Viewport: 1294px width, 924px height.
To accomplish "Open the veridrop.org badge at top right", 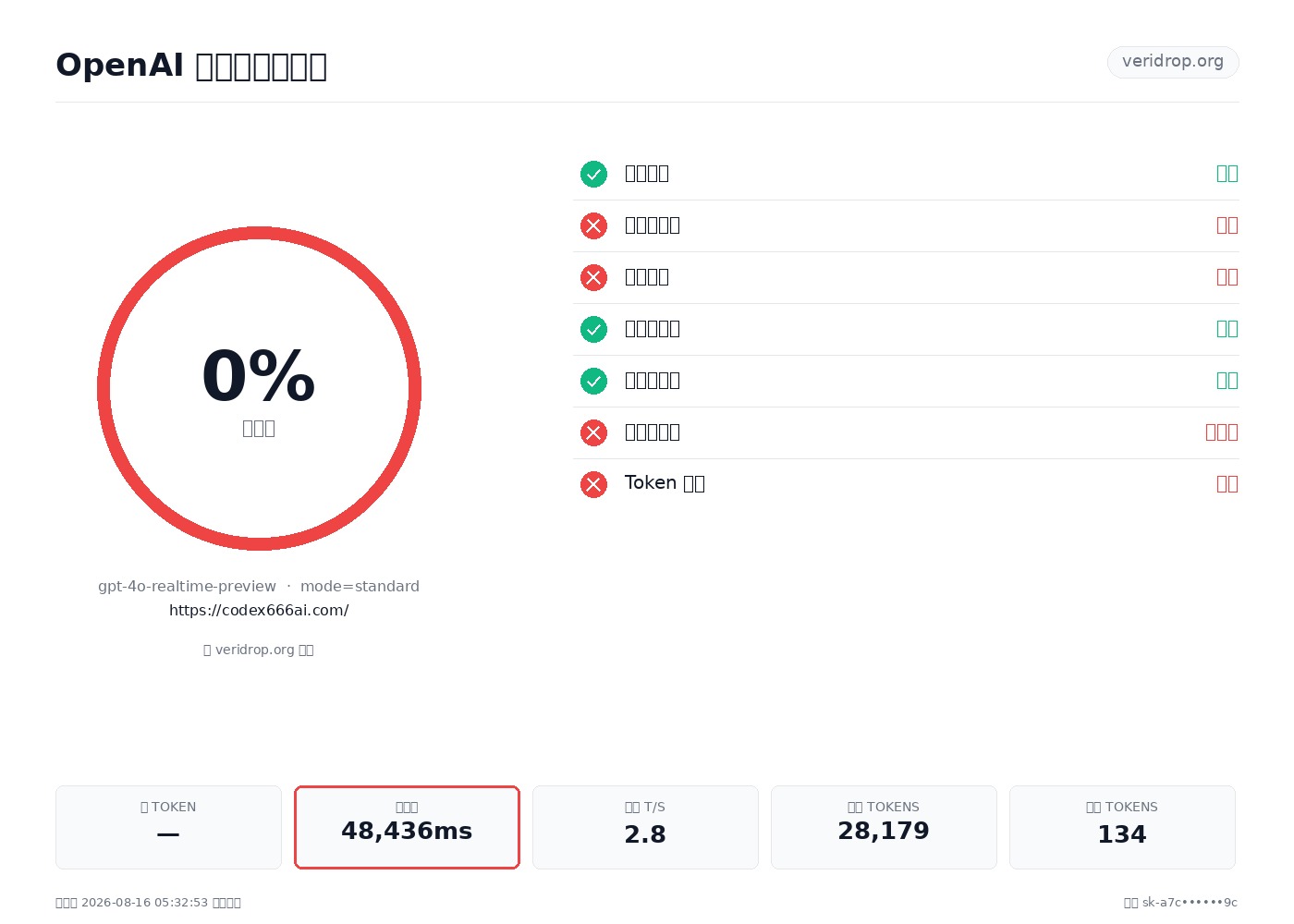I will coord(1173,62).
